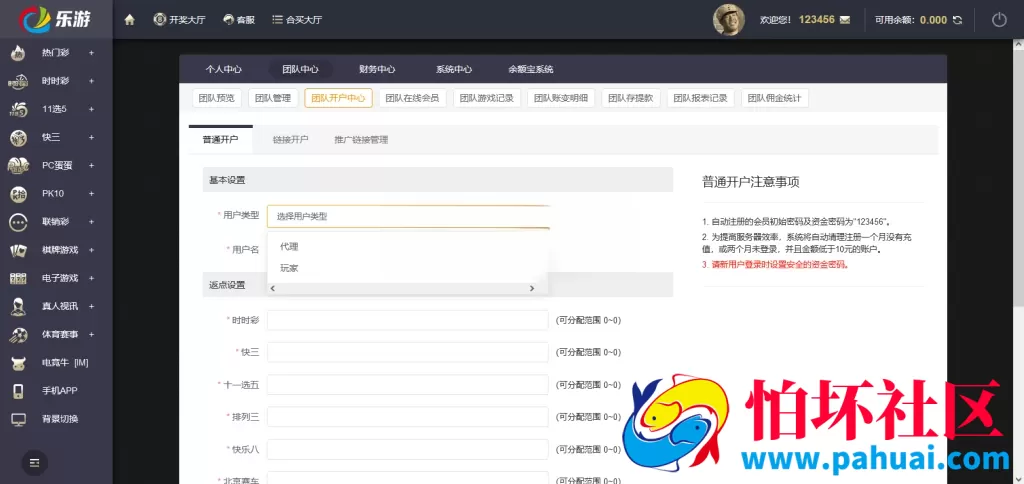
Task: Expand 时时彩 with plus sign
Action: [91, 81]
